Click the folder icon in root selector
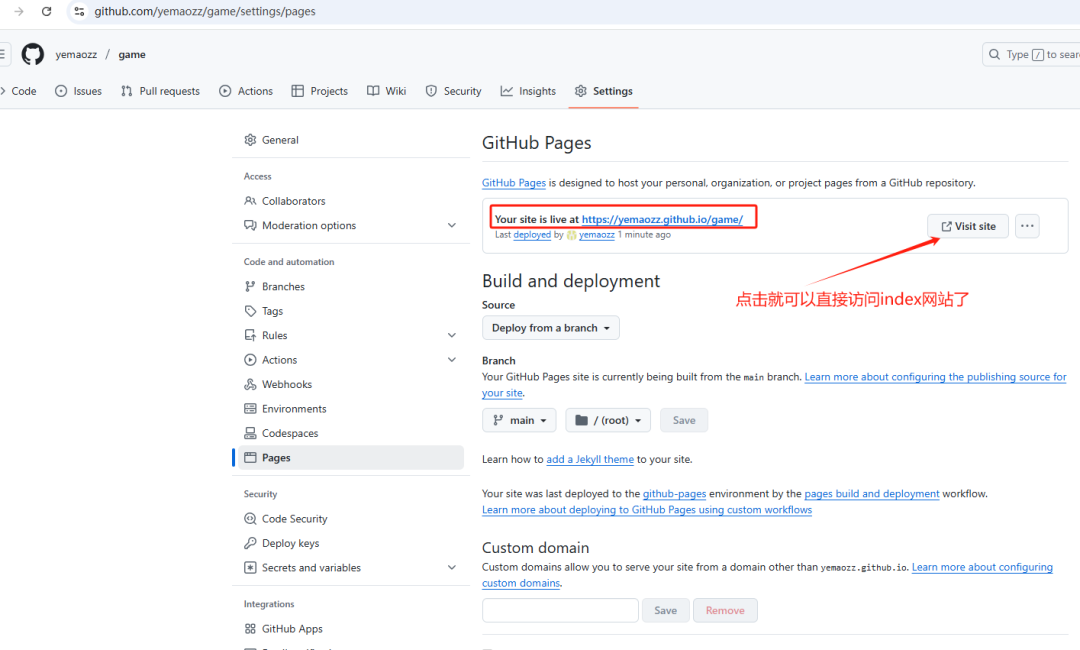This screenshot has width=1080, height=650. point(581,420)
